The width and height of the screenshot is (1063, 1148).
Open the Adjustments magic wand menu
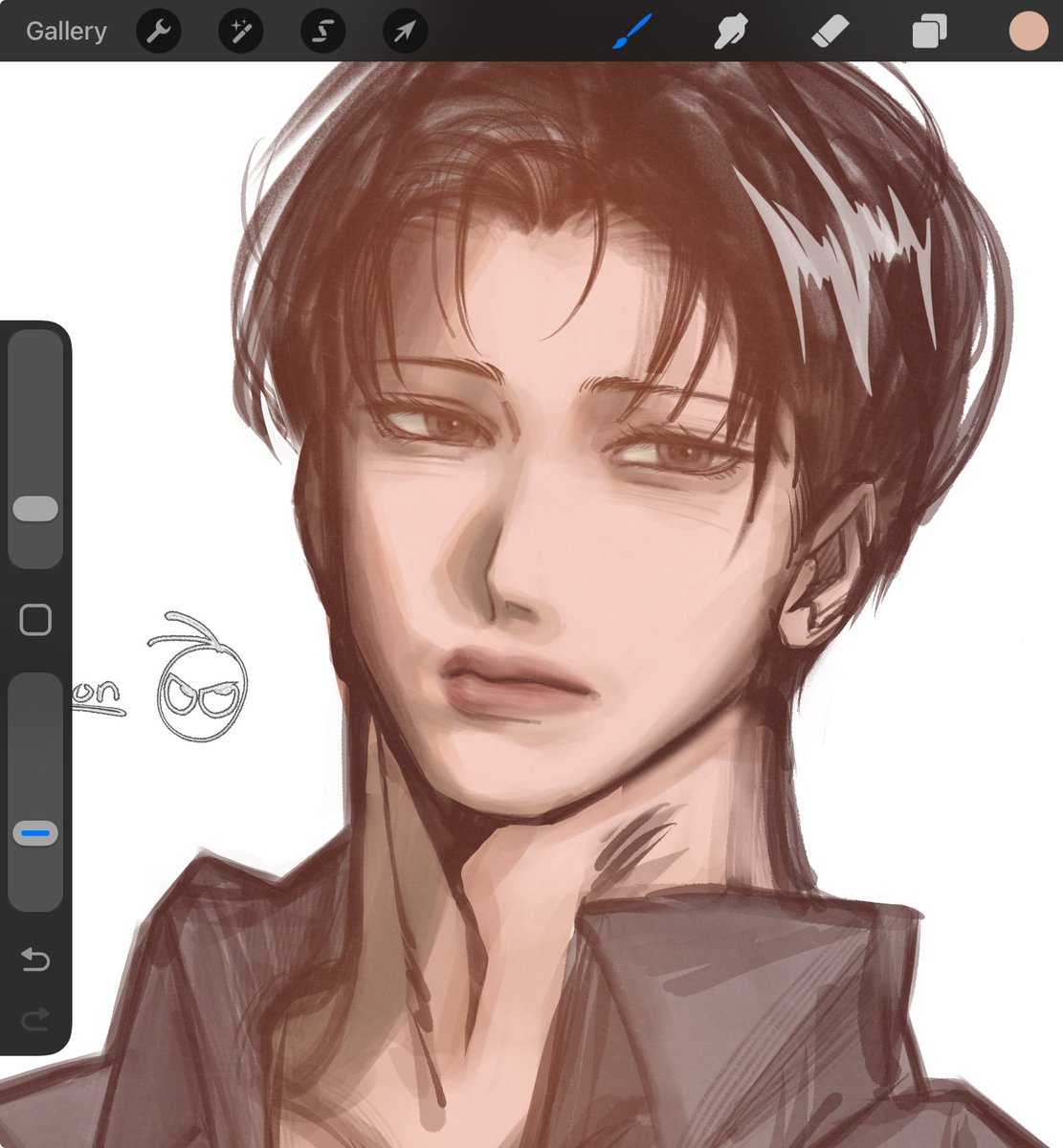click(x=241, y=32)
